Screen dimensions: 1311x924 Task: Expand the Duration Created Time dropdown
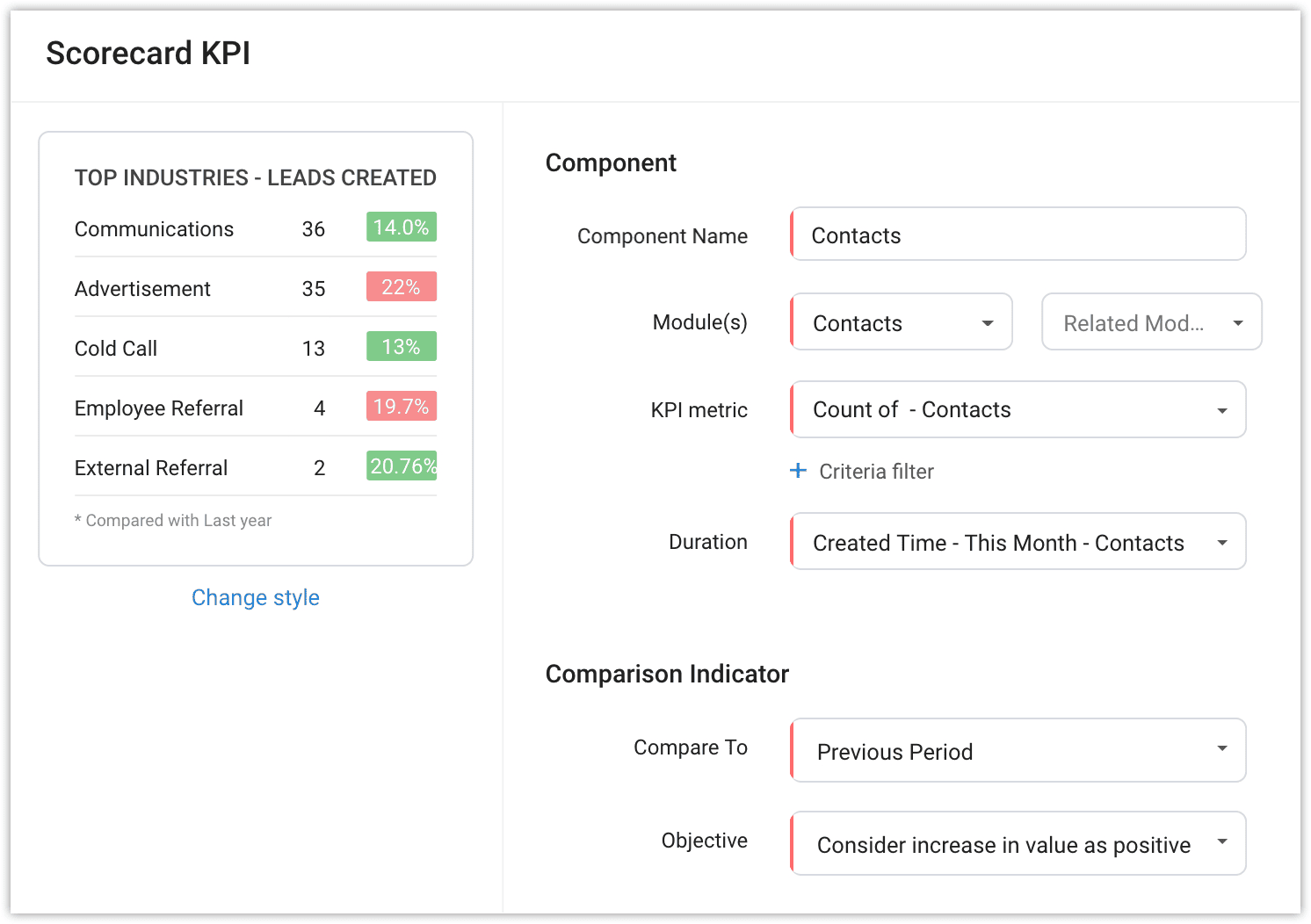click(x=1018, y=542)
